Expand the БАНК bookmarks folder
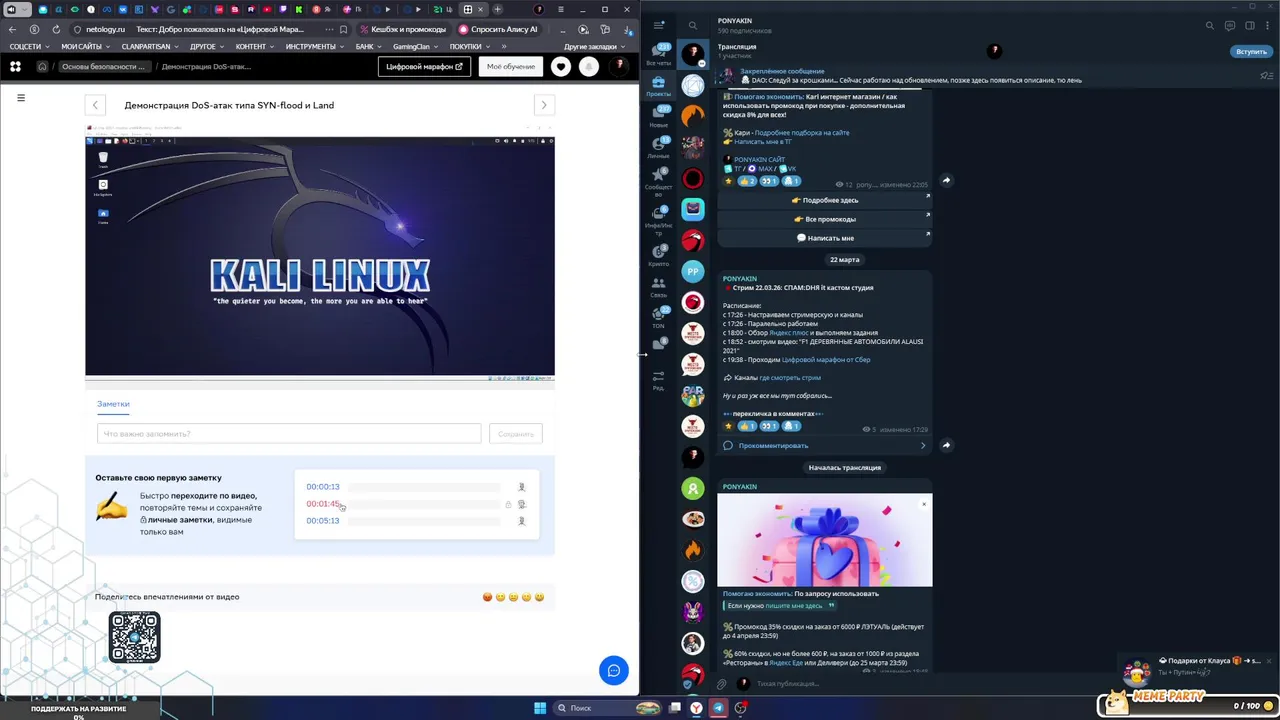The image size is (1280, 720). tap(368, 47)
